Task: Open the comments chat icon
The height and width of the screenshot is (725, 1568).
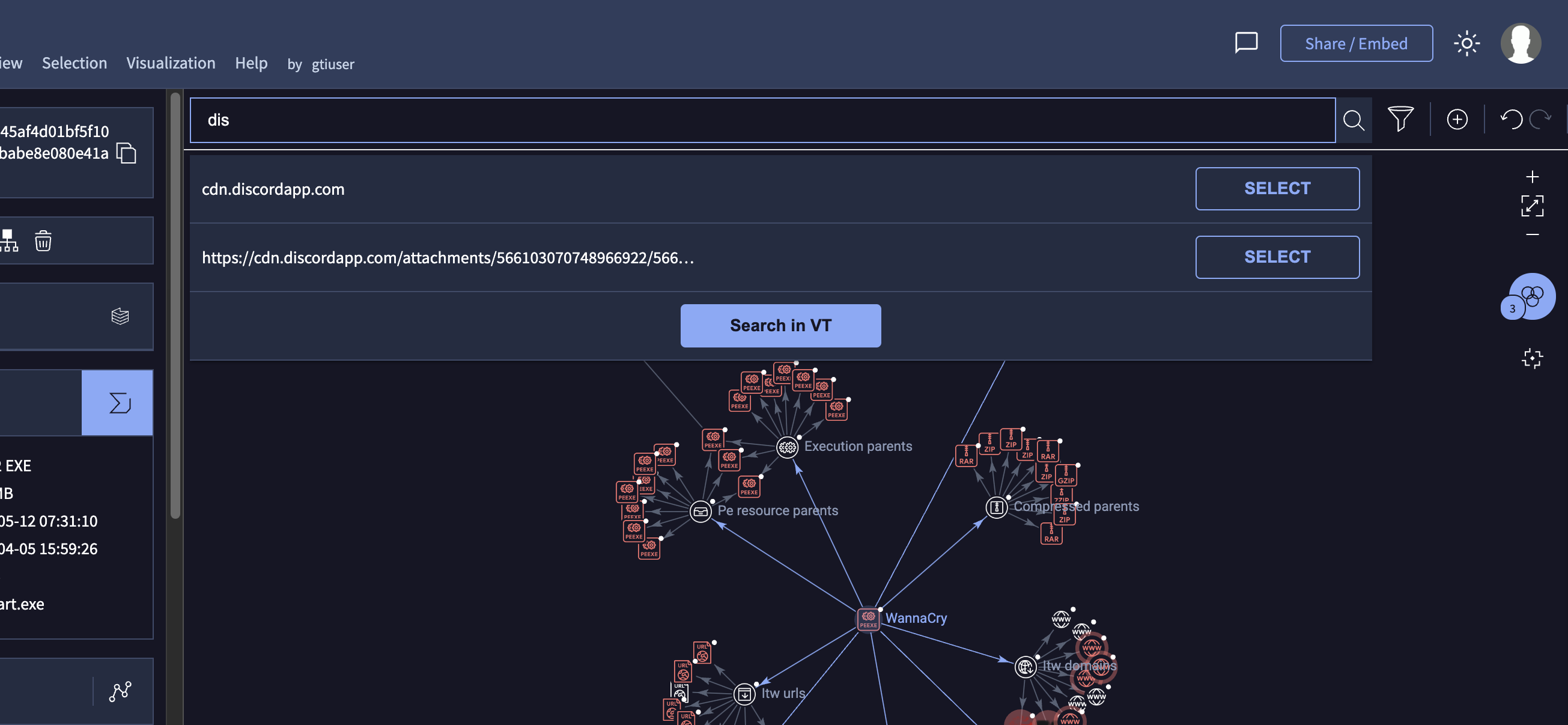Action: click(x=1246, y=43)
